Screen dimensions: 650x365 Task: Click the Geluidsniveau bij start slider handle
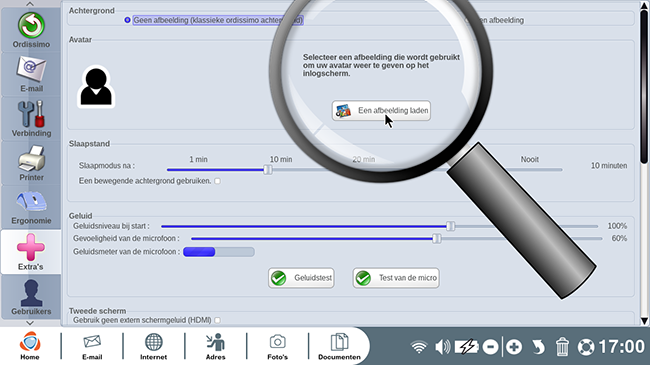pyautogui.click(x=451, y=226)
